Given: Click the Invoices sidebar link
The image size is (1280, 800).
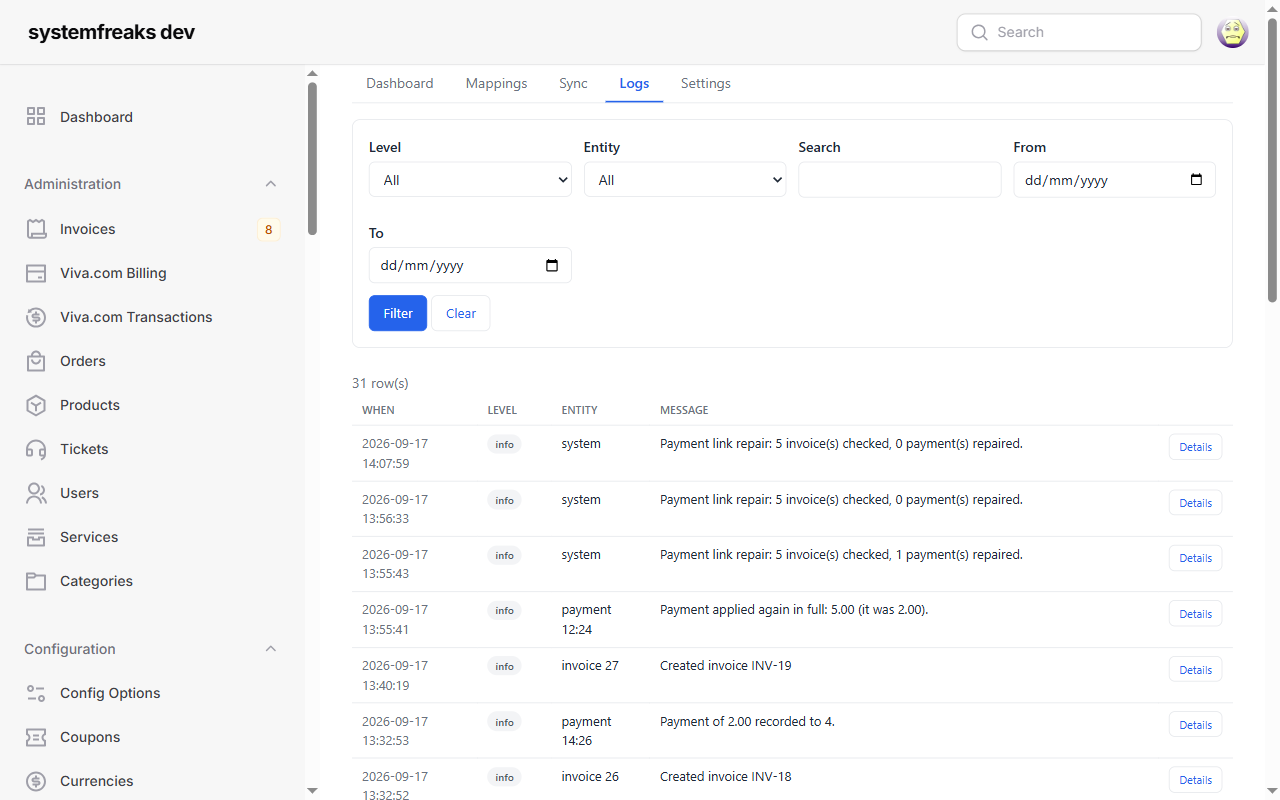Looking at the screenshot, I should point(88,229).
